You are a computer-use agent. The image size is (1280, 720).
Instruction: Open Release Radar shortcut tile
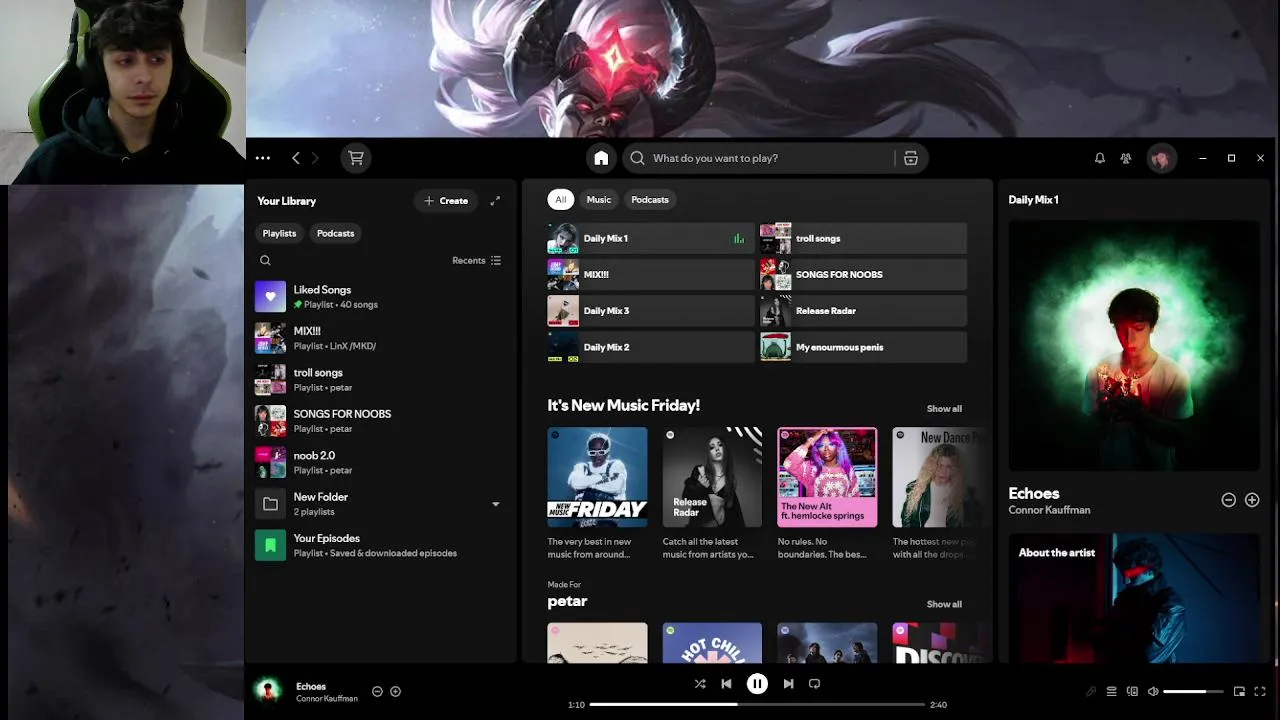(863, 311)
